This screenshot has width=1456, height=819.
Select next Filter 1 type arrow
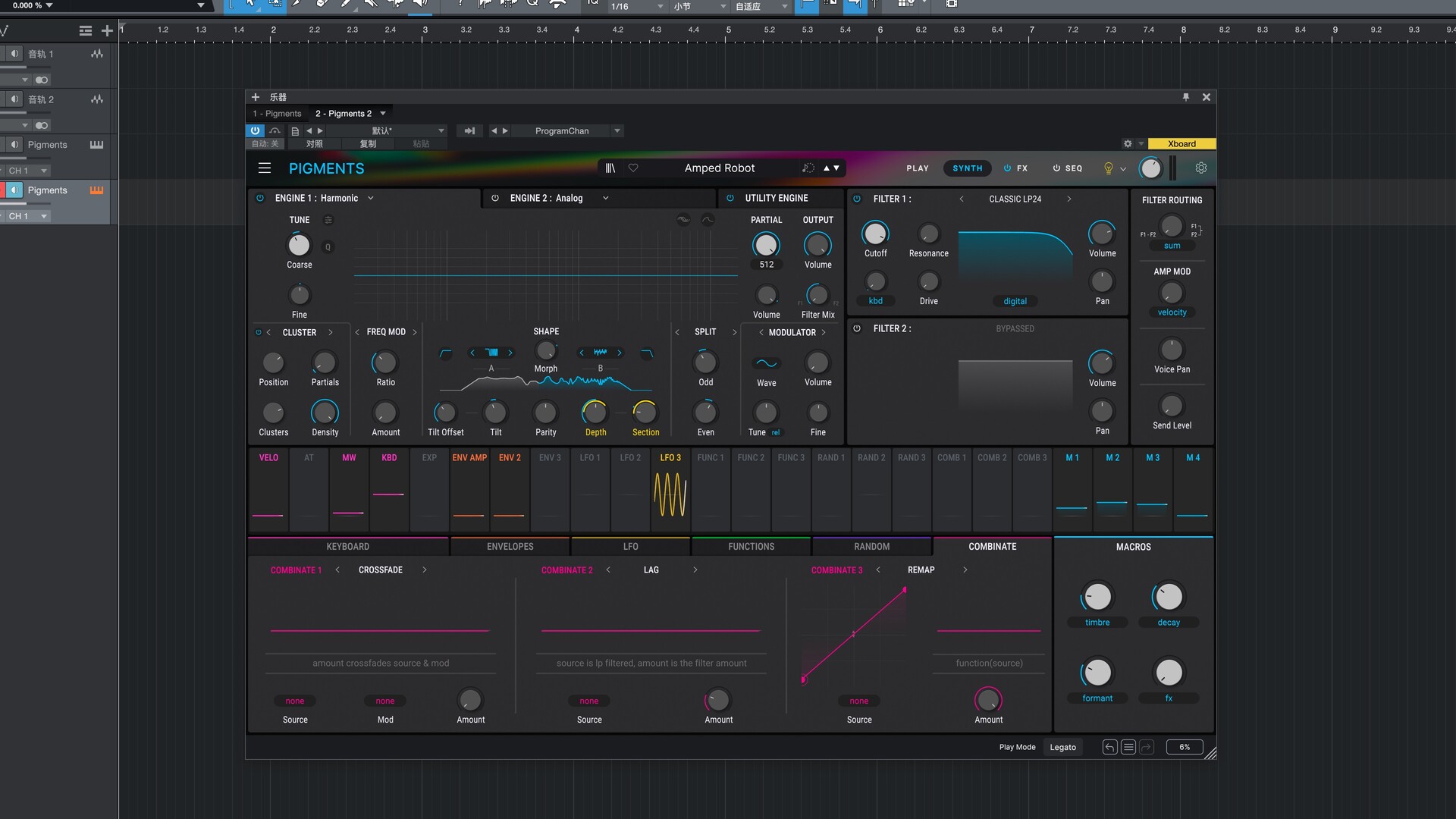coord(1069,199)
